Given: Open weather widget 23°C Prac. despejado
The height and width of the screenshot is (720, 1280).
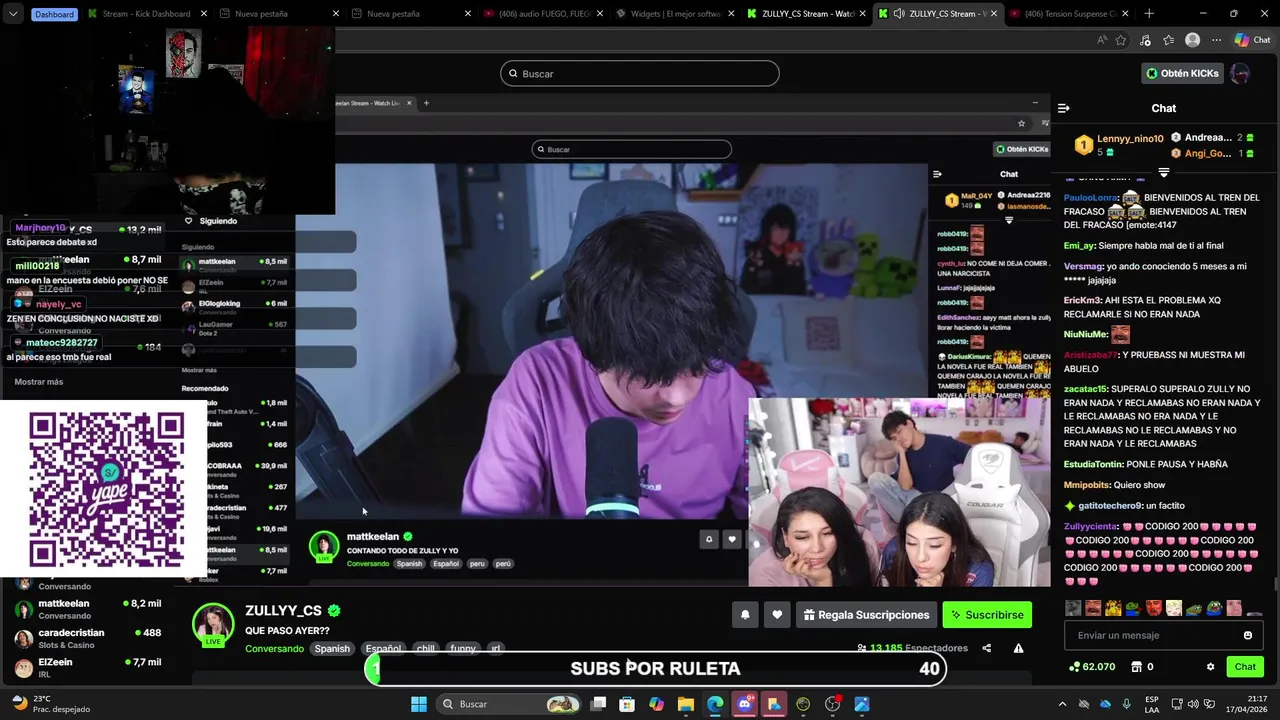Looking at the screenshot, I should pyautogui.click(x=52, y=704).
